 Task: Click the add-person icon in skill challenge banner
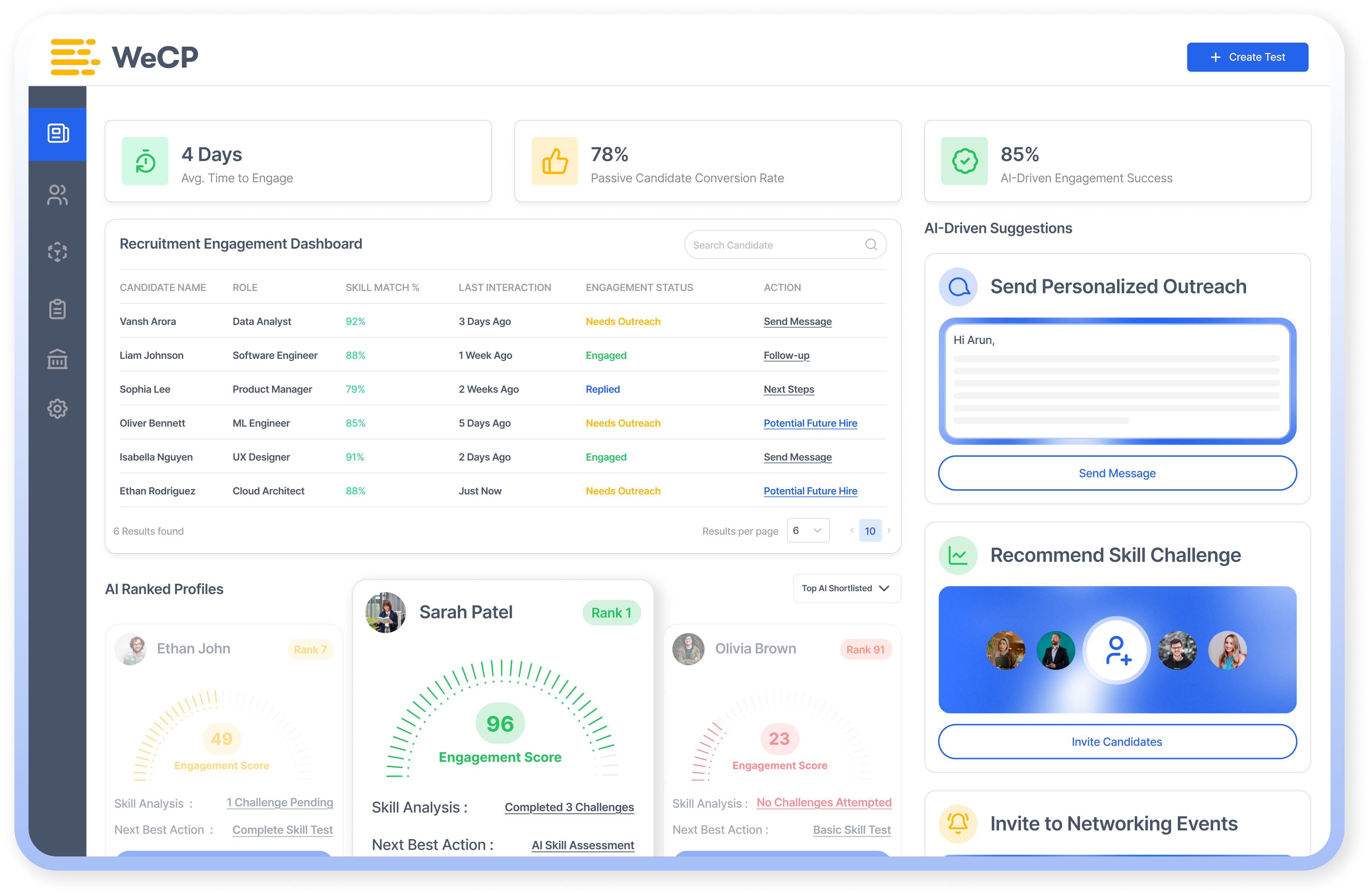pos(1117,650)
